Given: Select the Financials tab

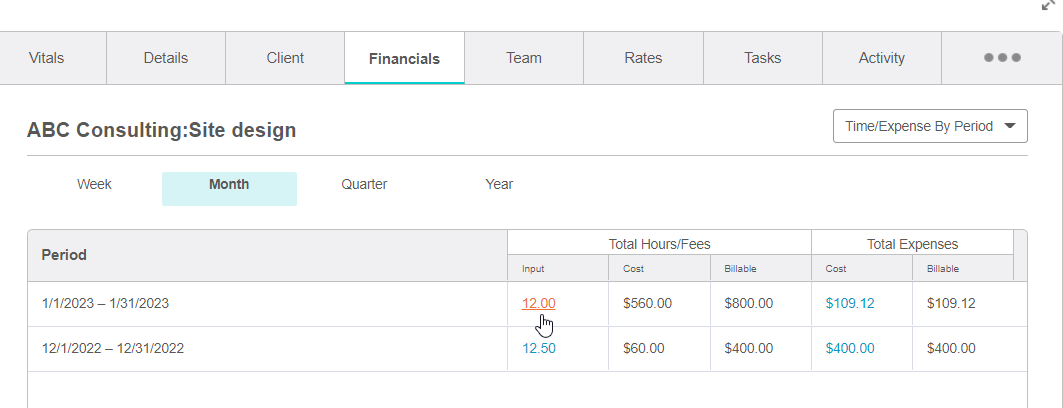Looking at the screenshot, I should click(x=404, y=58).
